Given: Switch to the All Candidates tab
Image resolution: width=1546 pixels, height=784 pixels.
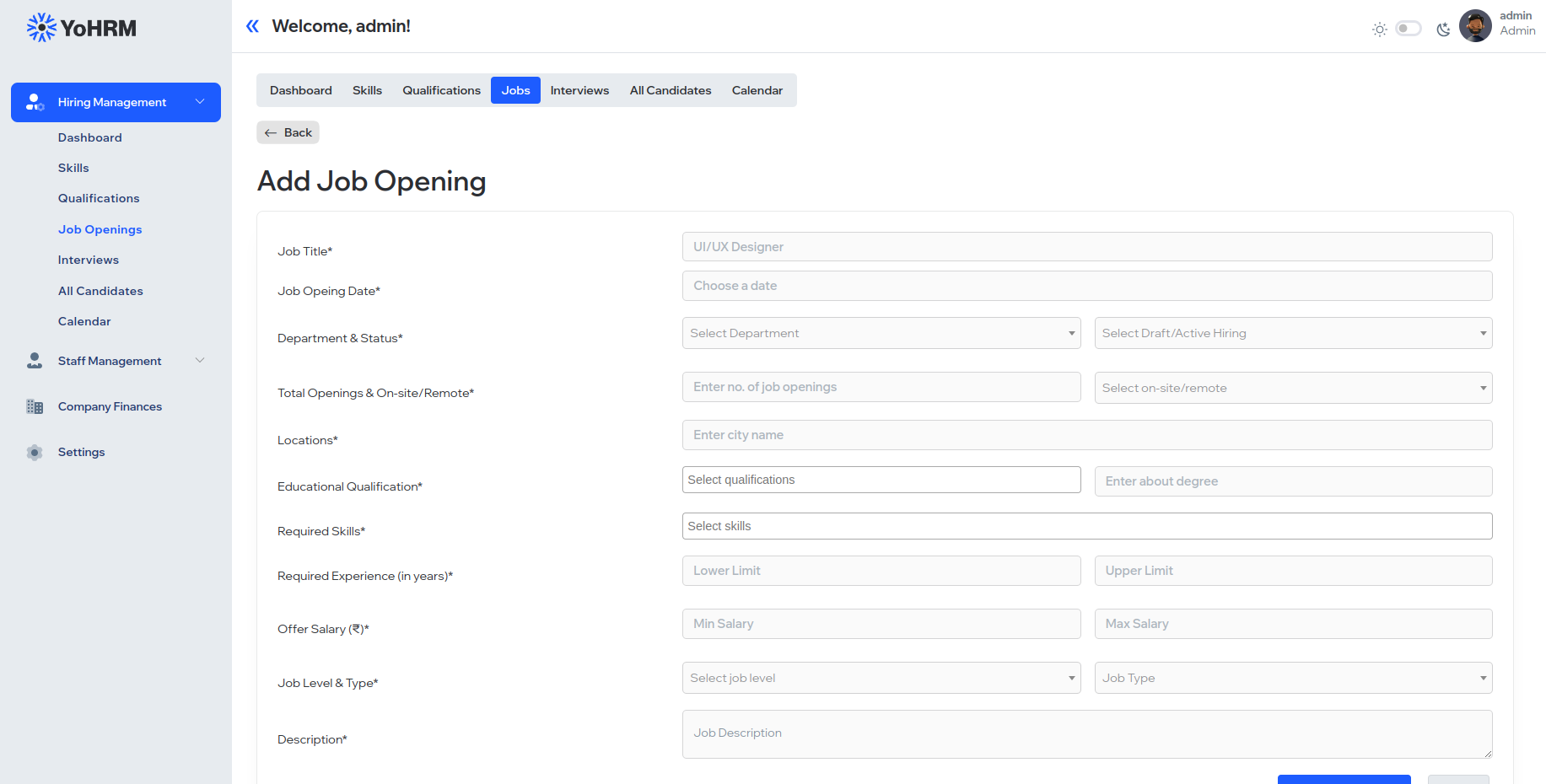Looking at the screenshot, I should 670,90.
